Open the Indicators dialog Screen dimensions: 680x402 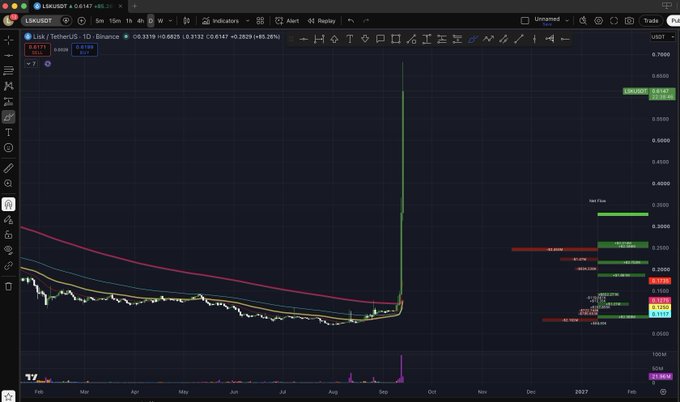click(x=220, y=20)
